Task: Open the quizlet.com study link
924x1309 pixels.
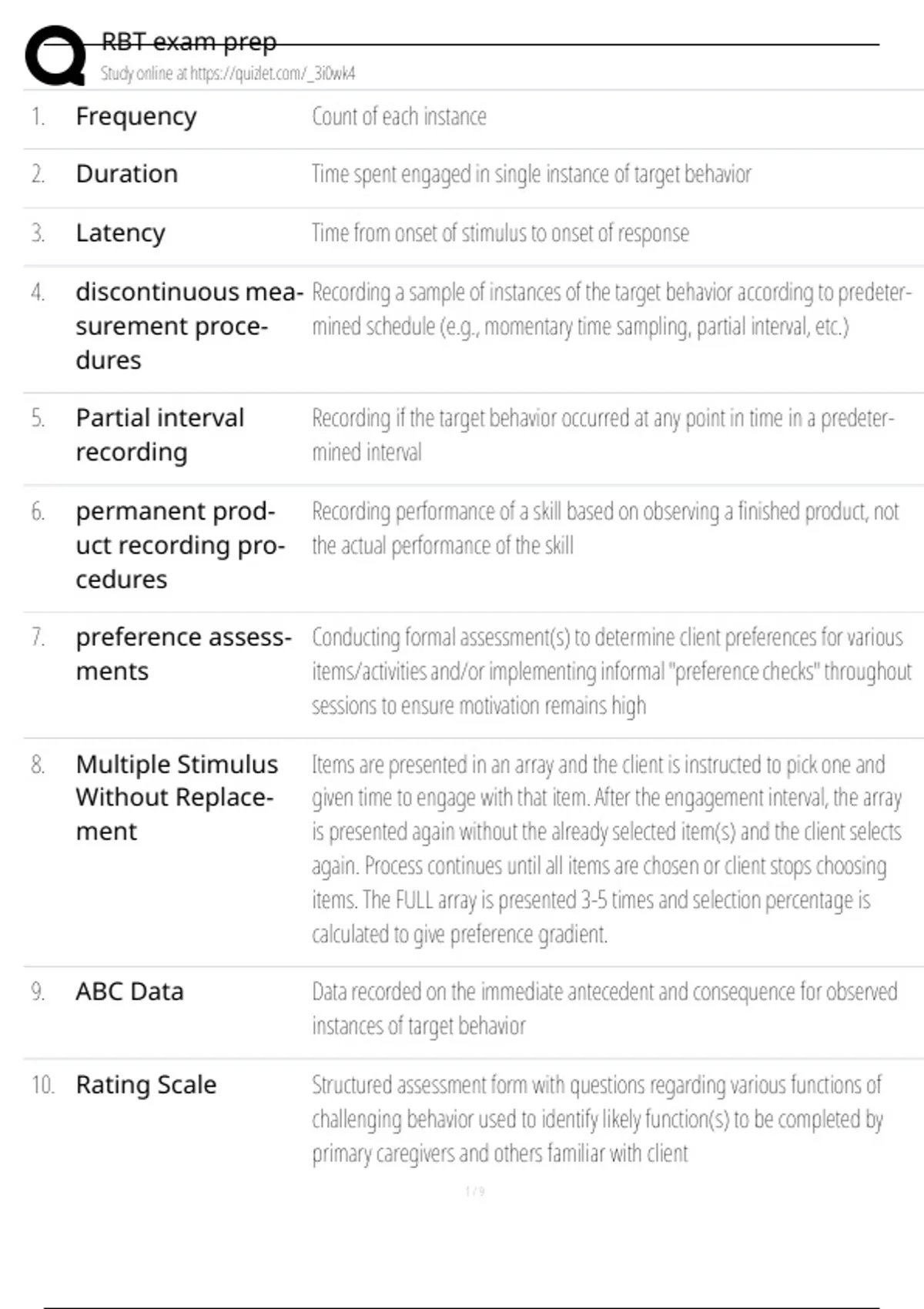Action: click(227, 73)
